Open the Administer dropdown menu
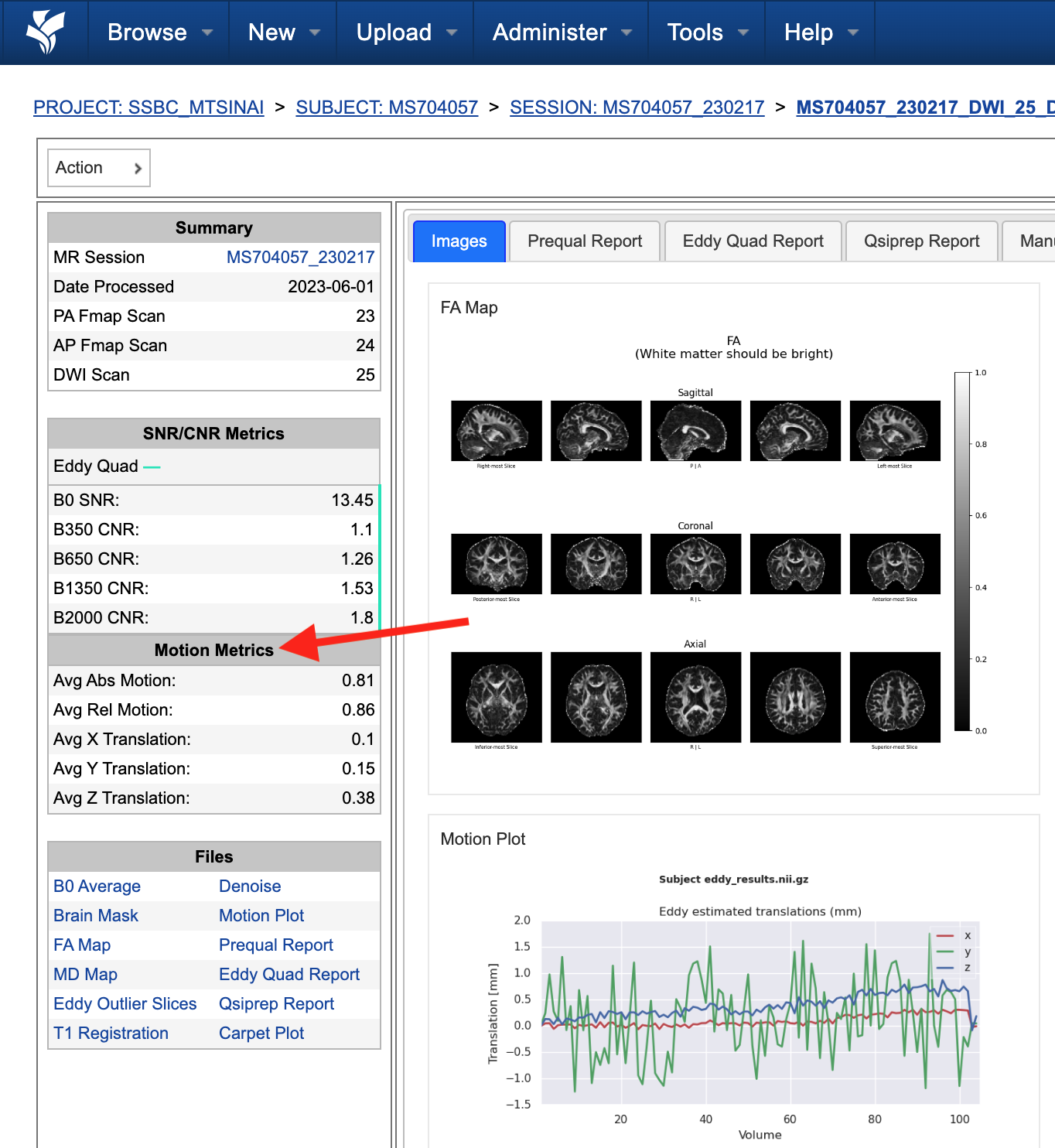1055x1148 pixels. click(562, 32)
